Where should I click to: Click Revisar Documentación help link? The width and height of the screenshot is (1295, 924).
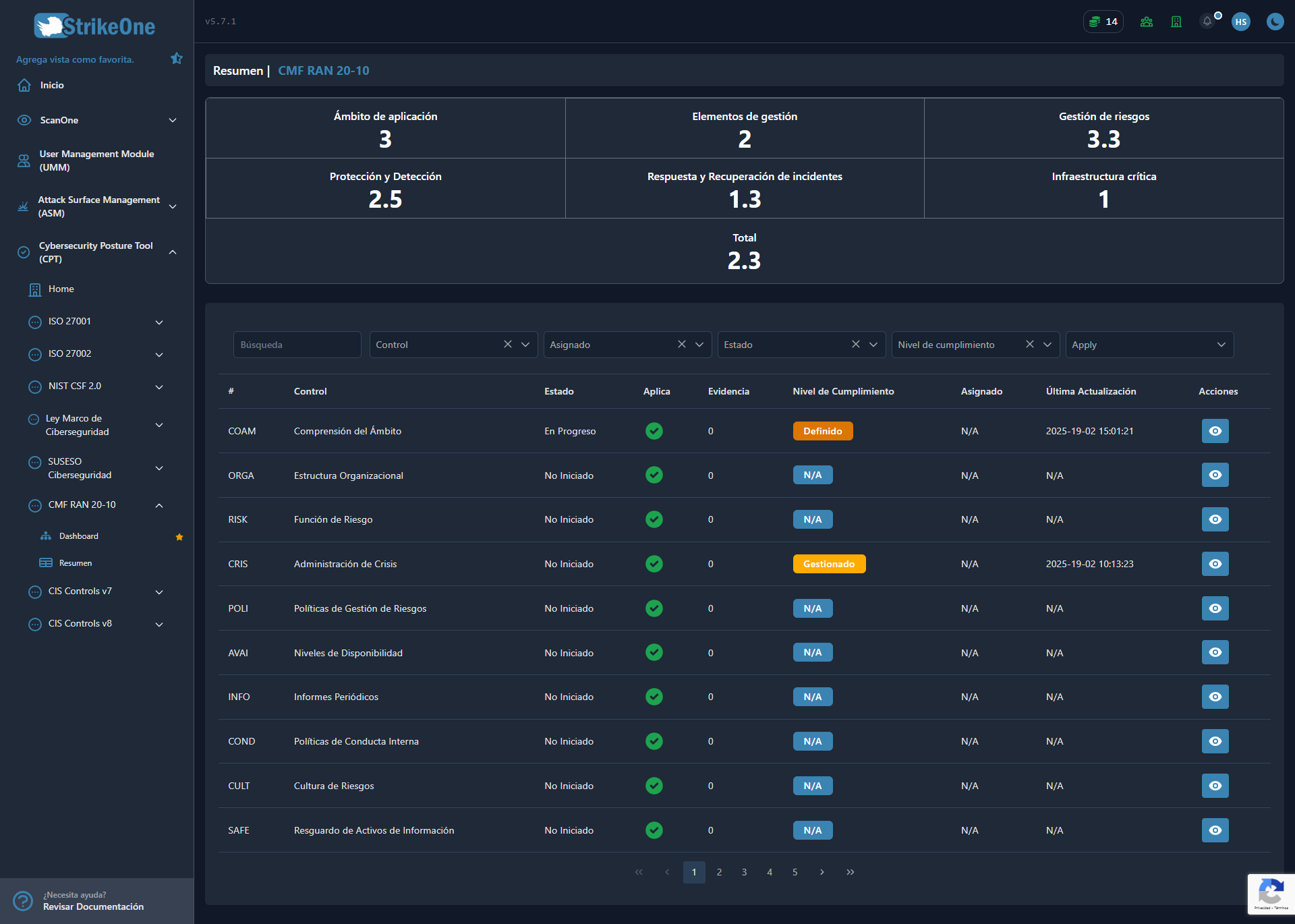click(x=94, y=906)
